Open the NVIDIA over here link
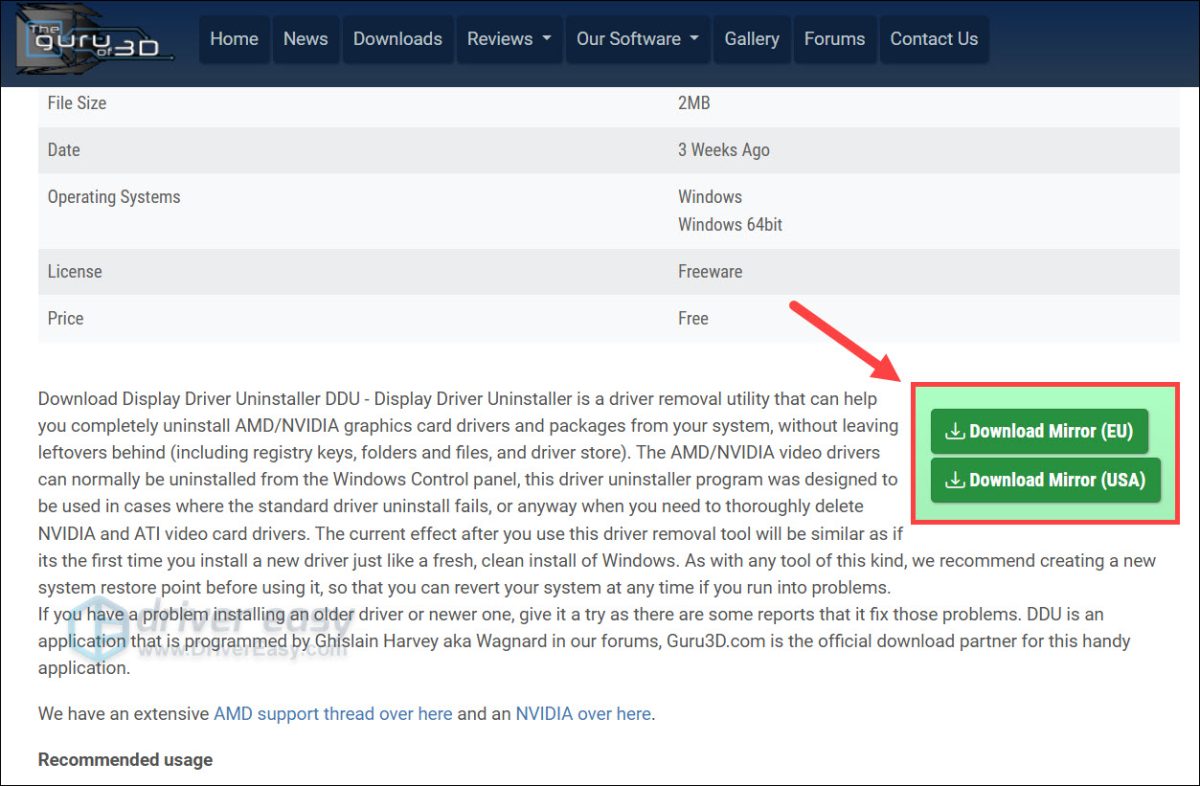Viewport: 1200px width, 786px height. pos(585,713)
